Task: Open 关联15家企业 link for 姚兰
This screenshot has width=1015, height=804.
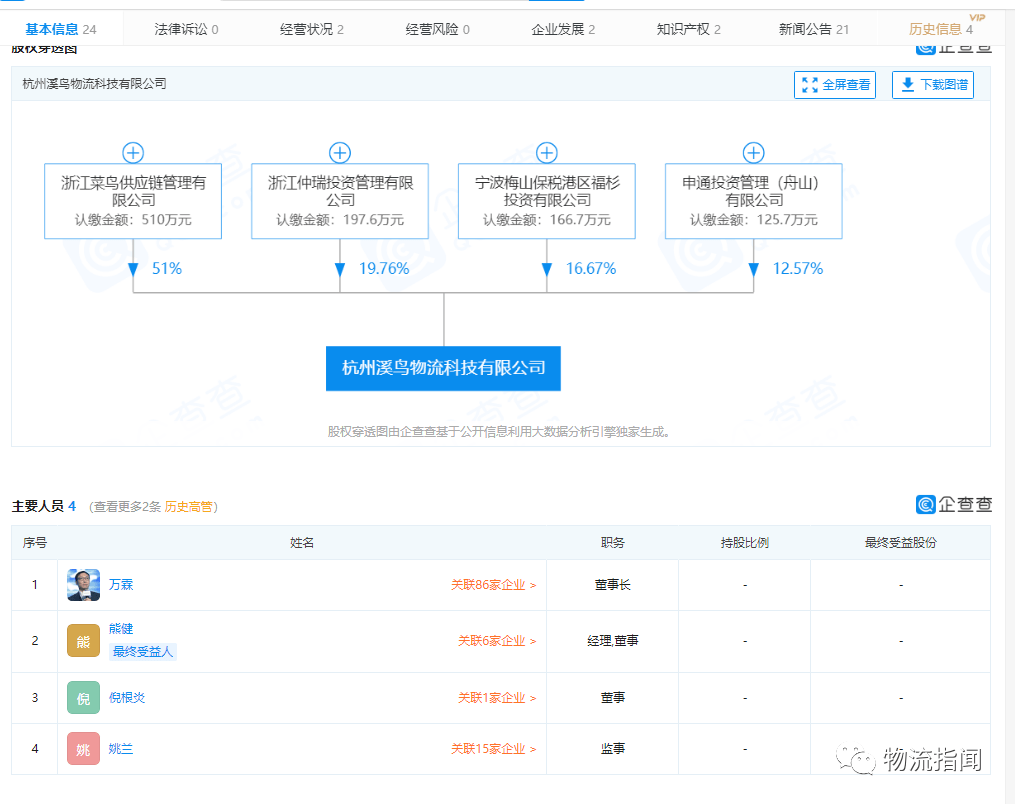Action: (x=492, y=749)
